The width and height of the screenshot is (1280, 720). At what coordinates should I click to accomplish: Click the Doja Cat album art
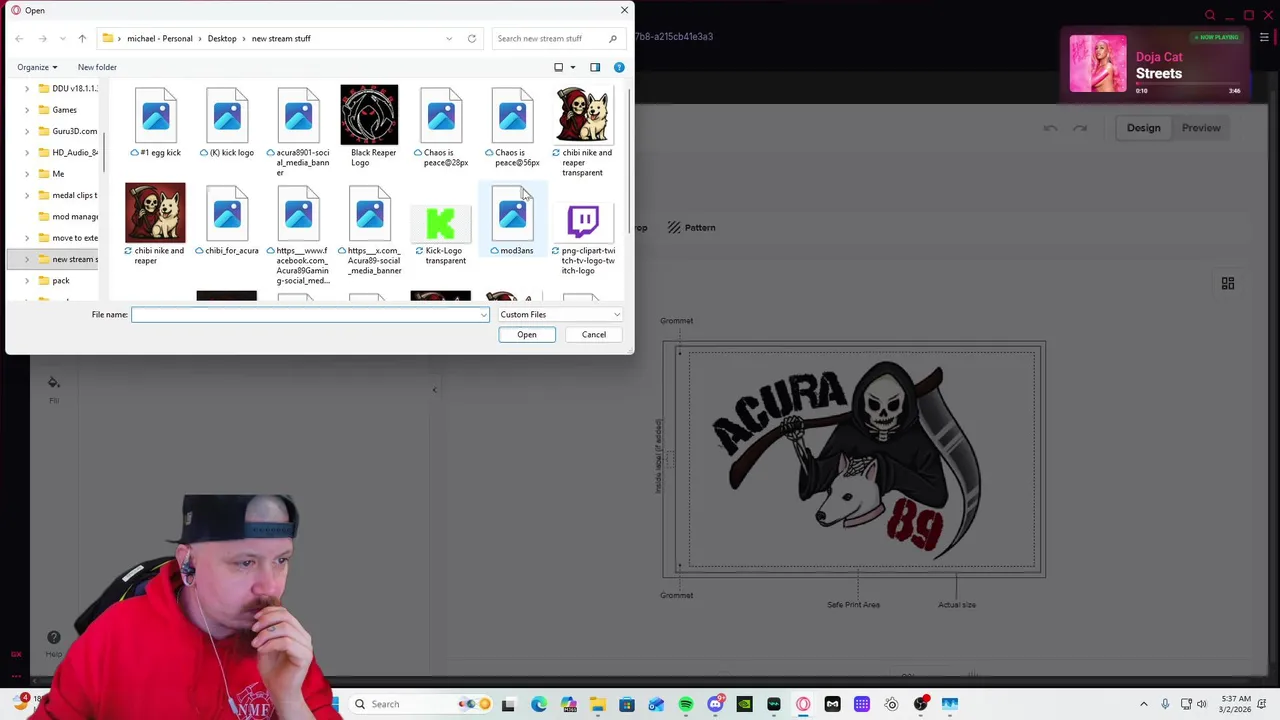point(1098,64)
